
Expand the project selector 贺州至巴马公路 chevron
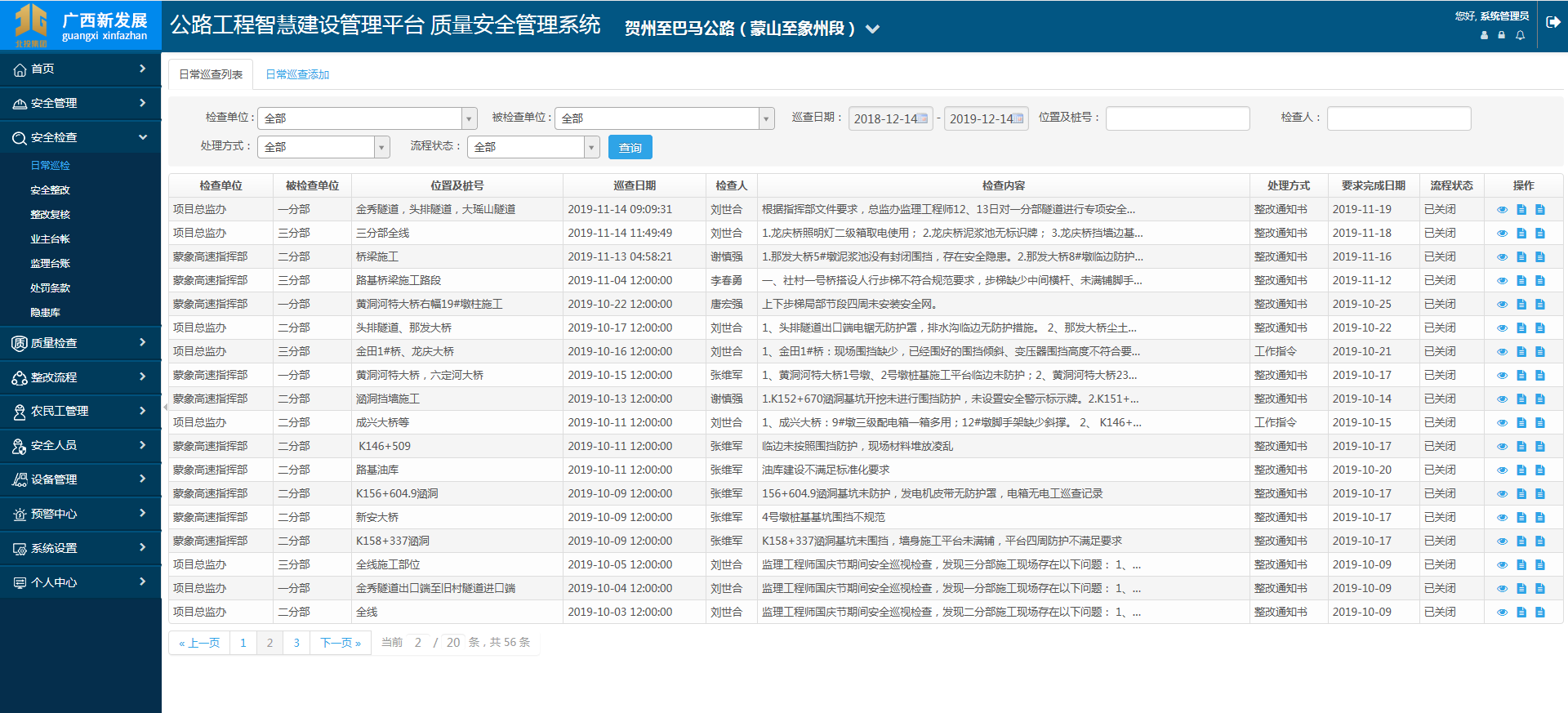pos(872,29)
